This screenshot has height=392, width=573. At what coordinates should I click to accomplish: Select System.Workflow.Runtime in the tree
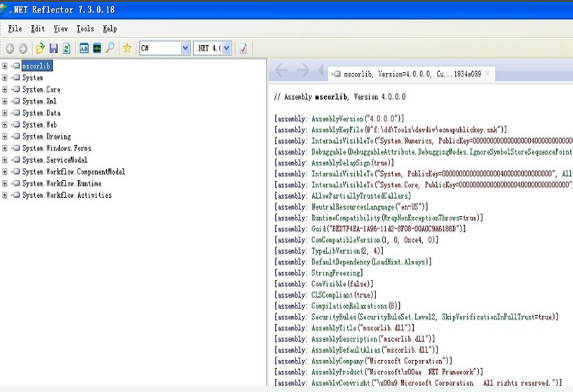pyautogui.click(x=62, y=183)
